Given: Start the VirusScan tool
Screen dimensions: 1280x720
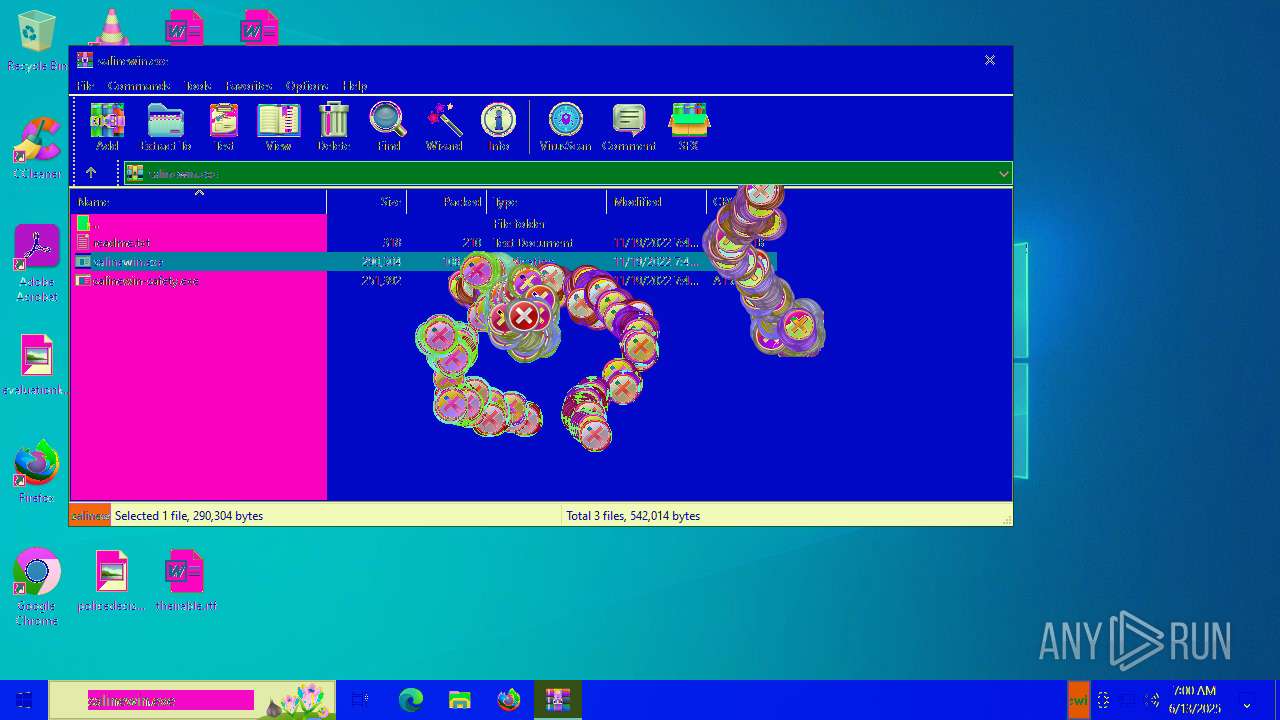Looking at the screenshot, I should click(x=565, y=127).
